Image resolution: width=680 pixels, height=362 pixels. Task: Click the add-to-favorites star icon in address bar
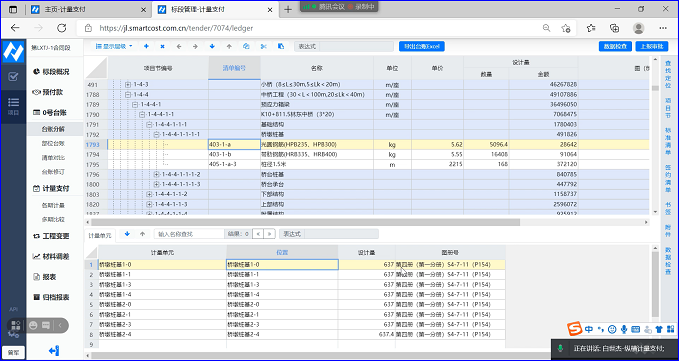pyautogui.click(x=566, y=28)
